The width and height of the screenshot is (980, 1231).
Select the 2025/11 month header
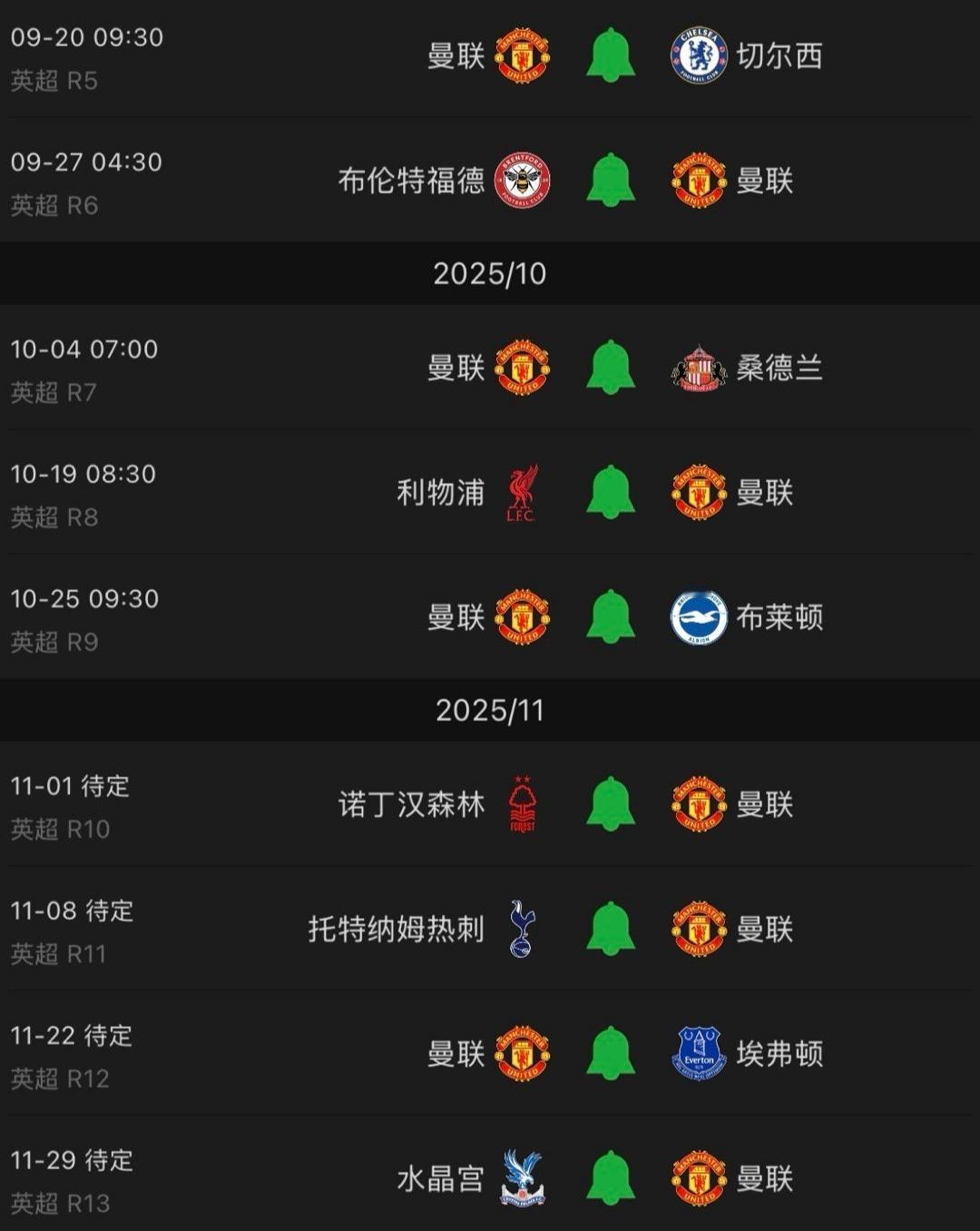pyautogui.click(x=490, y=710)
